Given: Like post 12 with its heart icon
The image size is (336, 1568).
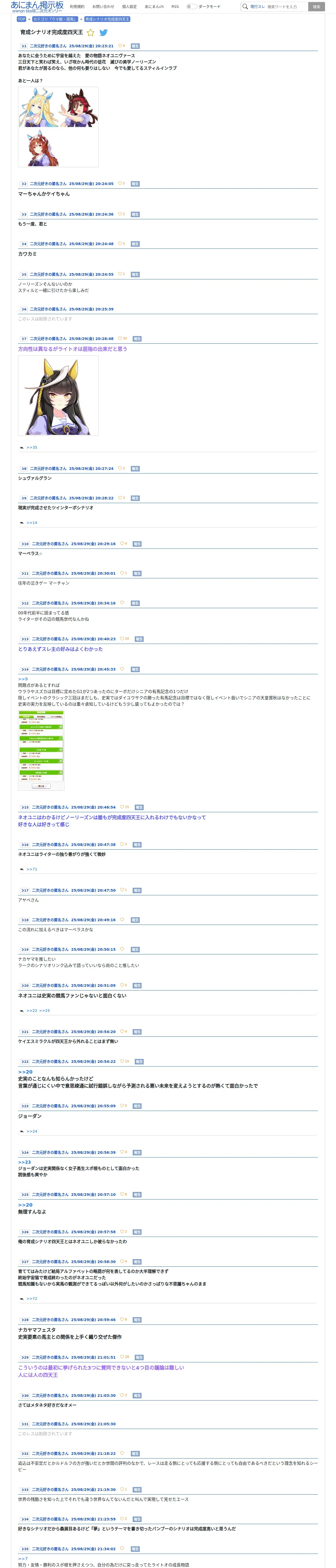Looking at the screenshot, I should pyautogui.click(x=122, y=603).
